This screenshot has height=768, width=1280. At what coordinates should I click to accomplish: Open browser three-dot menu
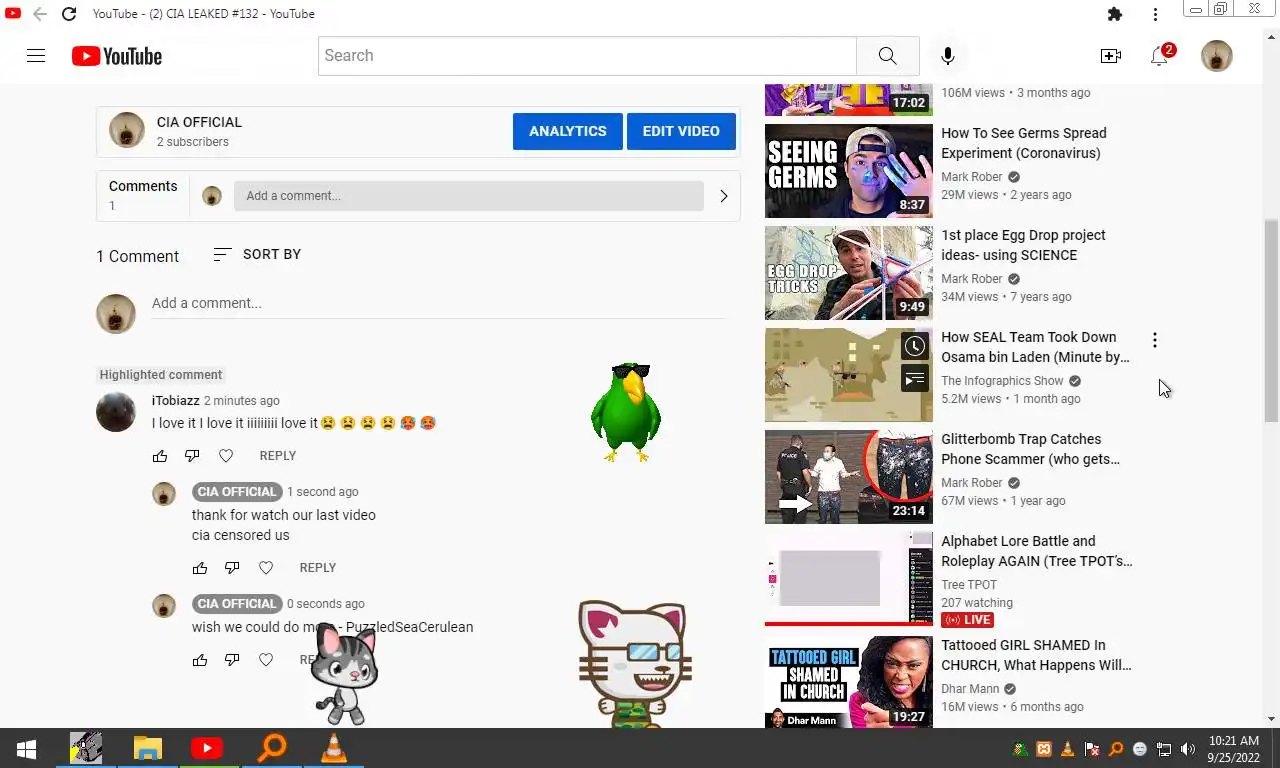click(1155, 14)
